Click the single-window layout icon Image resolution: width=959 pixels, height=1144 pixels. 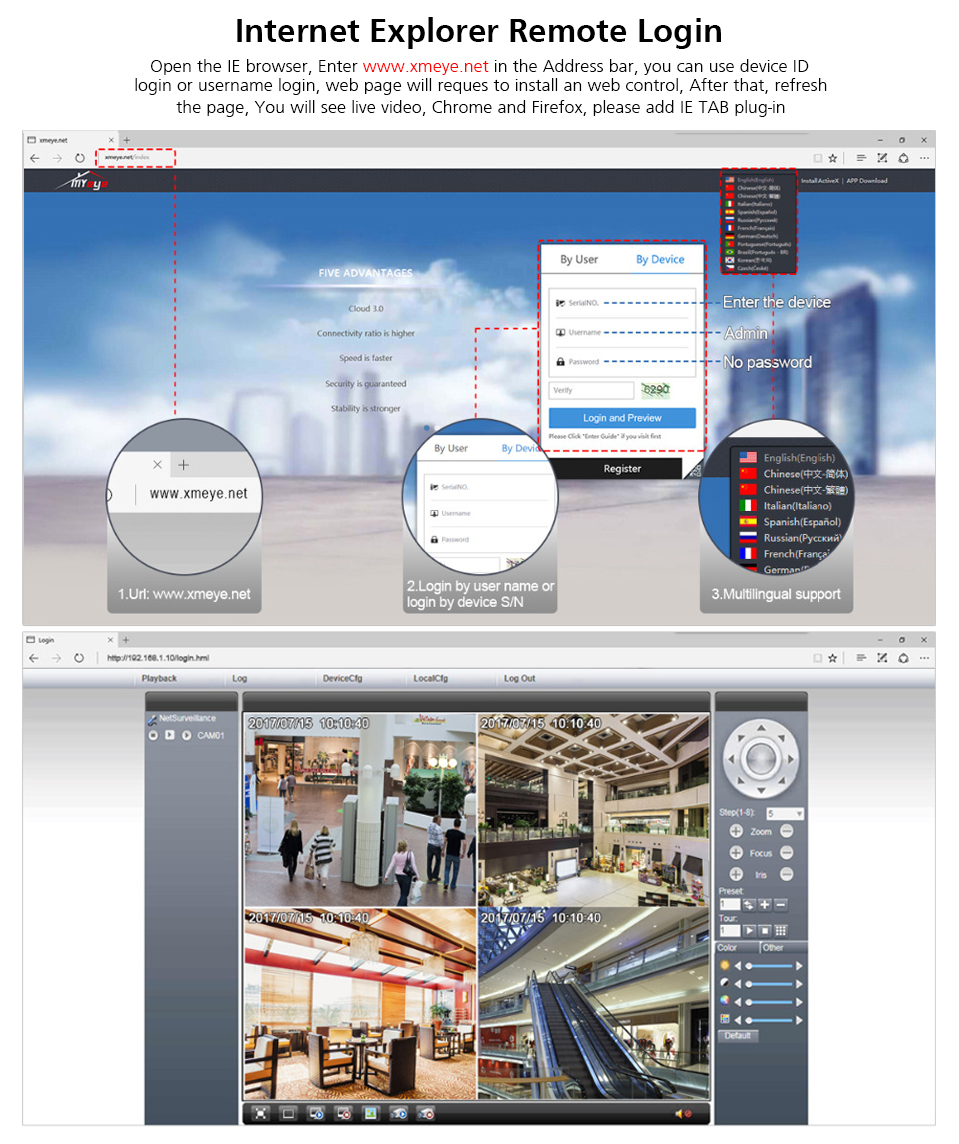(x=288, y=1113)
